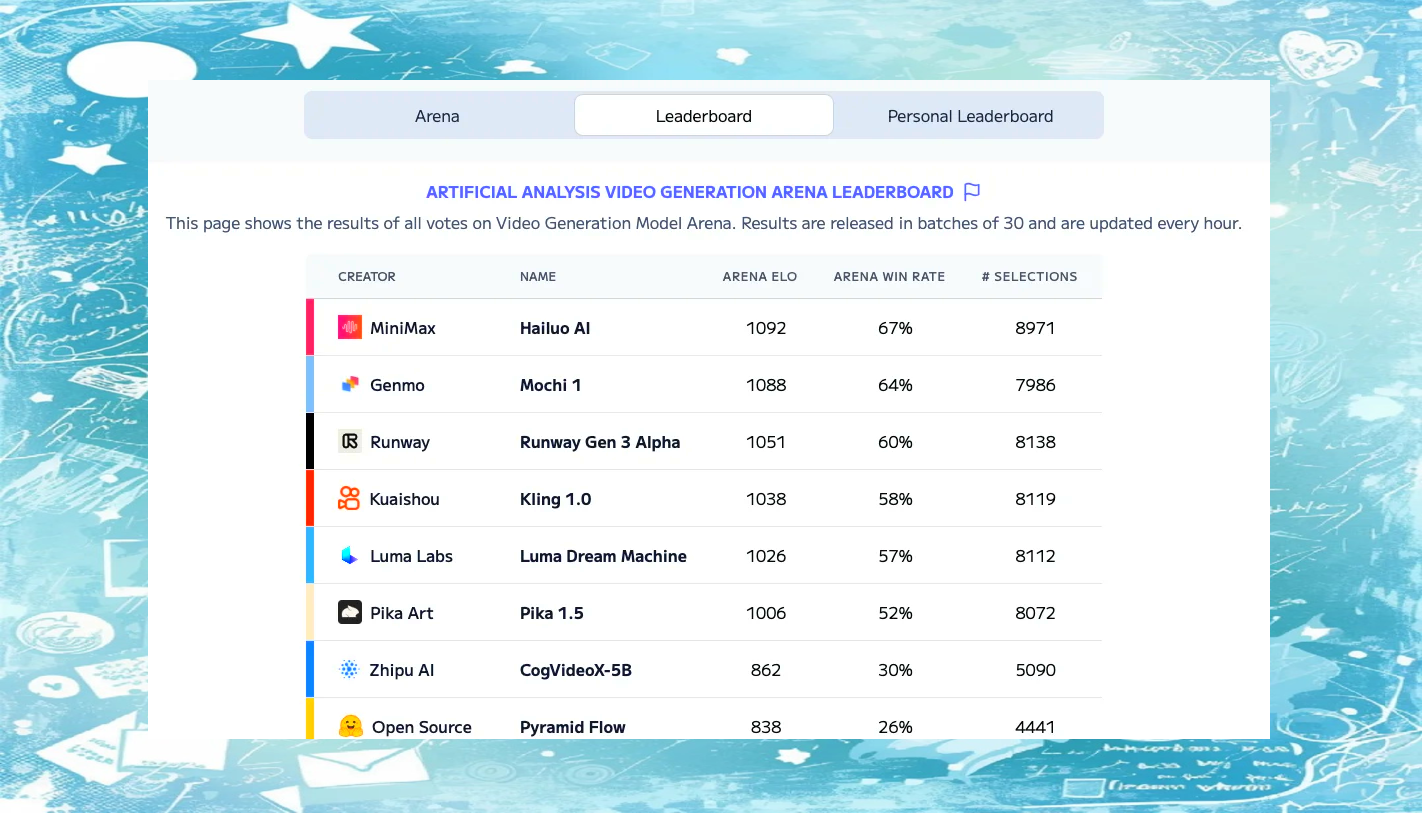
Task: Click the Runway creator name
Action: [x=400, y=442]
